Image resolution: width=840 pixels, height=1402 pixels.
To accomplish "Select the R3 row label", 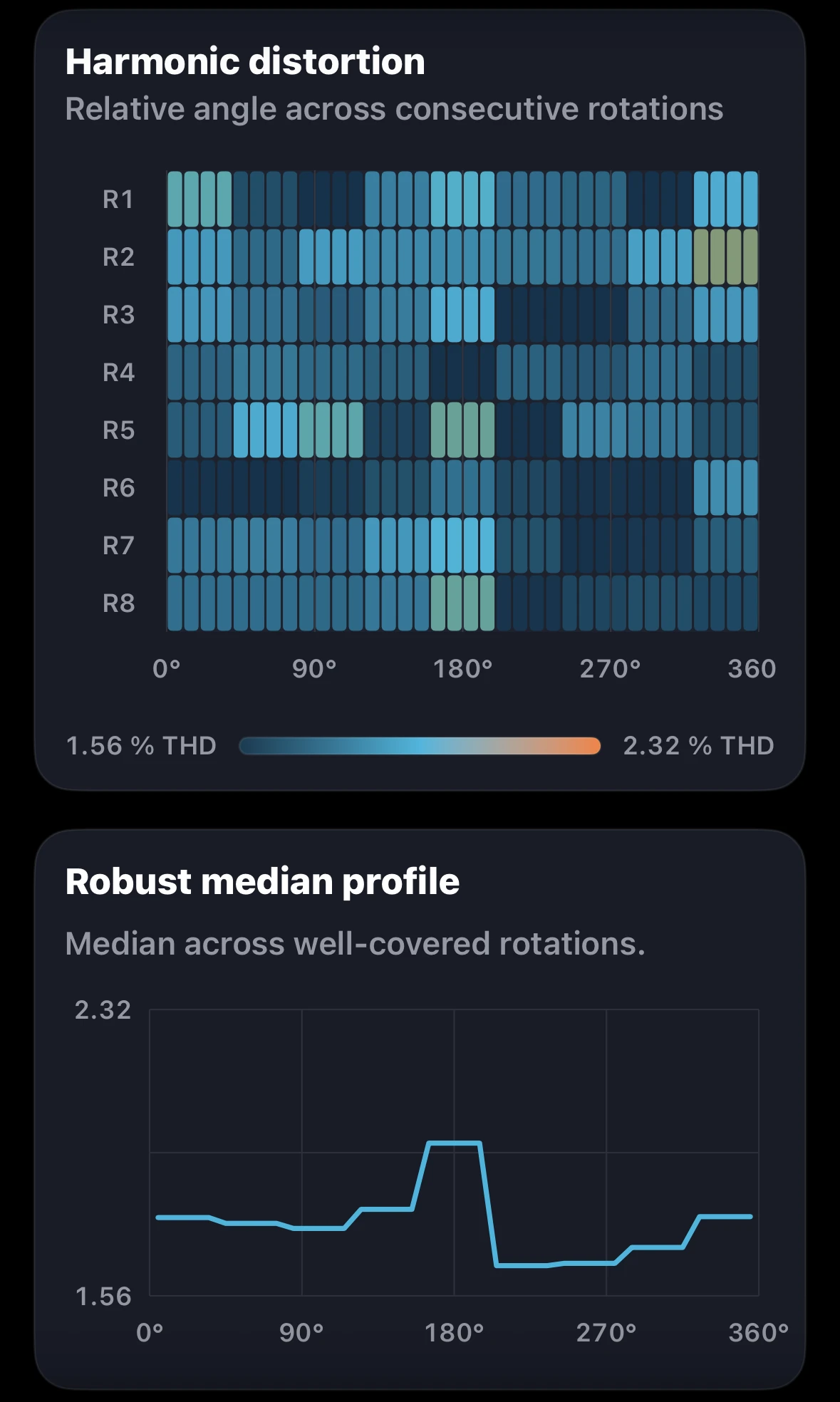I will tap(118, 315).
